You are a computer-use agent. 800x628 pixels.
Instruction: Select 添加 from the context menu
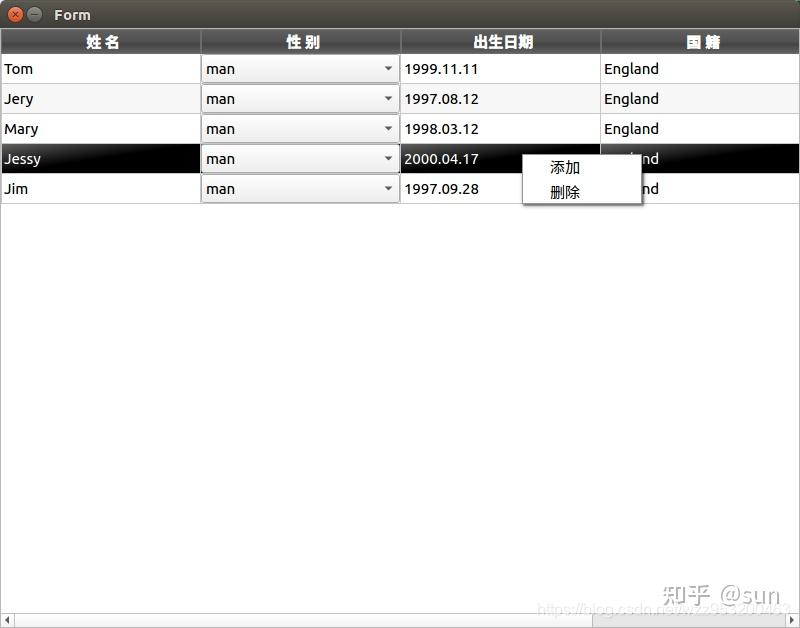[564, 168]
